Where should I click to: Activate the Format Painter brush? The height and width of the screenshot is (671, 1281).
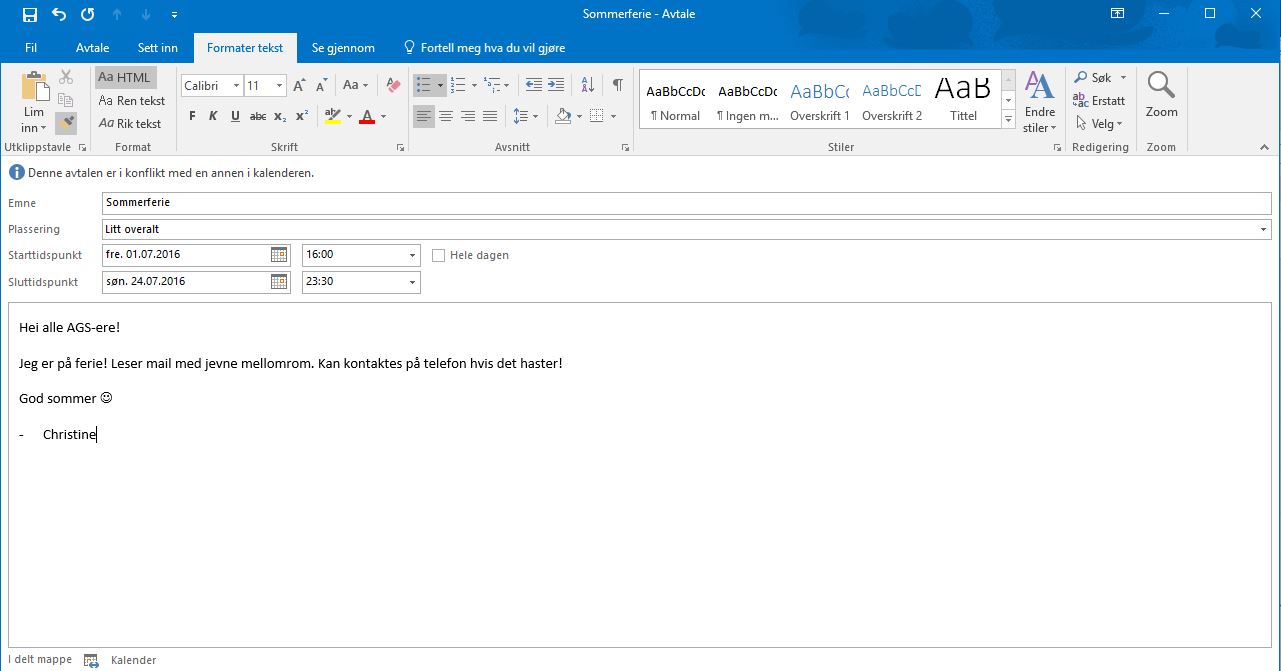tap(66, 123)
